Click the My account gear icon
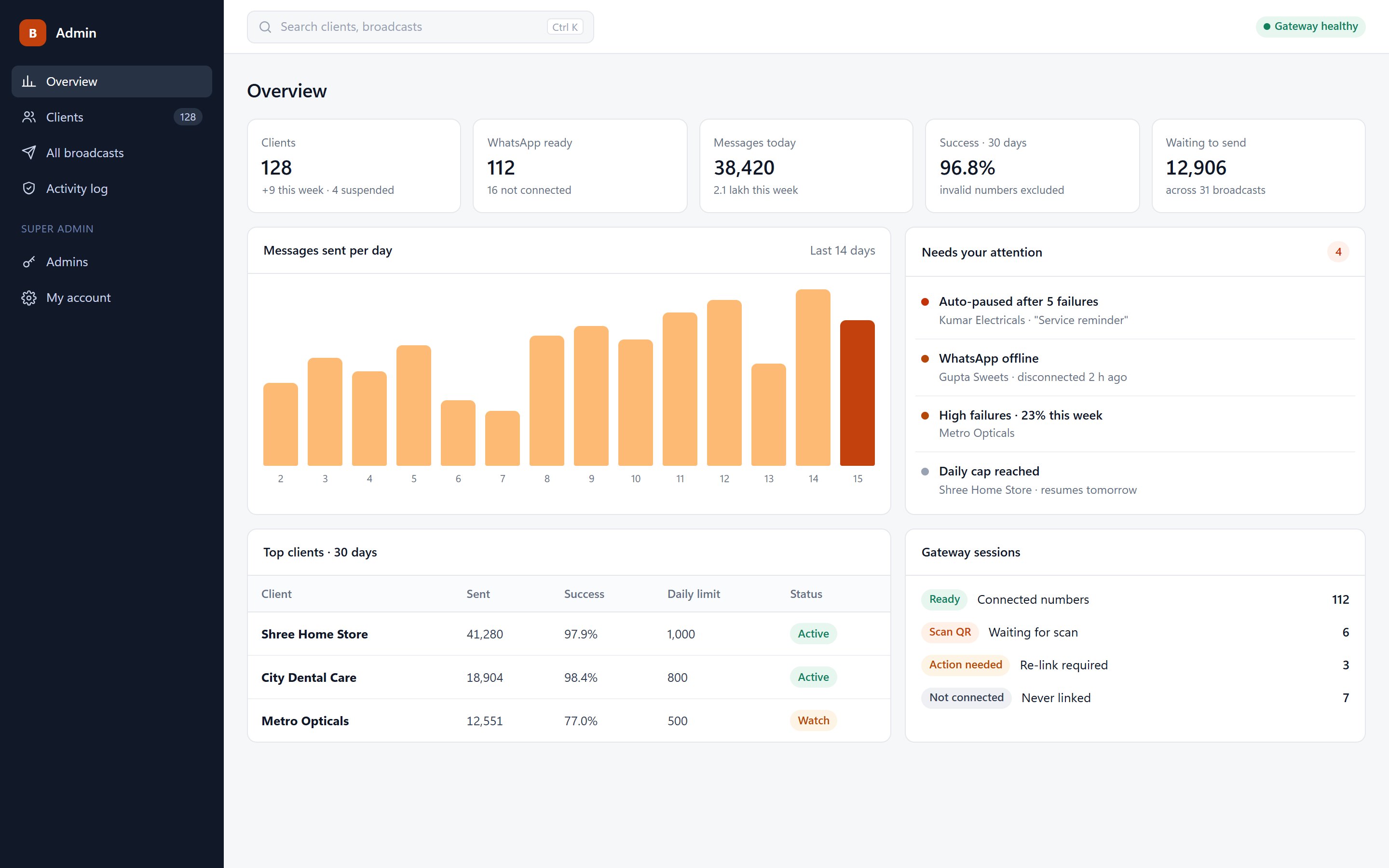The width and height of the screenshot is (1389, 868). click(29, 298)
